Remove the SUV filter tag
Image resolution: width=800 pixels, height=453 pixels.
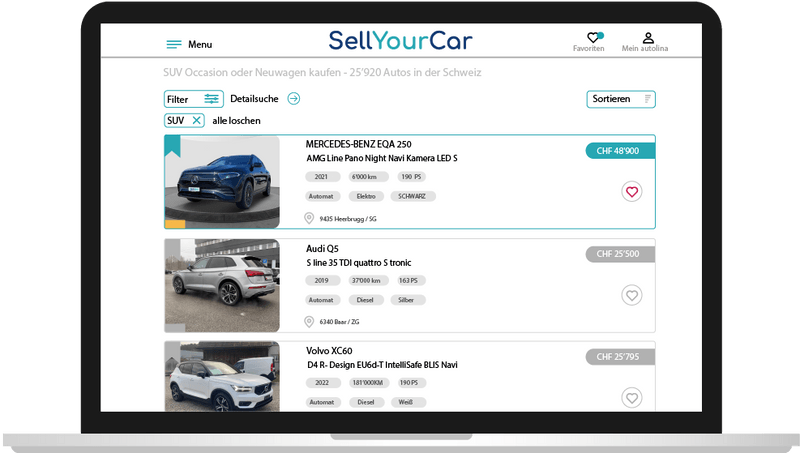(x=197, y=120)
